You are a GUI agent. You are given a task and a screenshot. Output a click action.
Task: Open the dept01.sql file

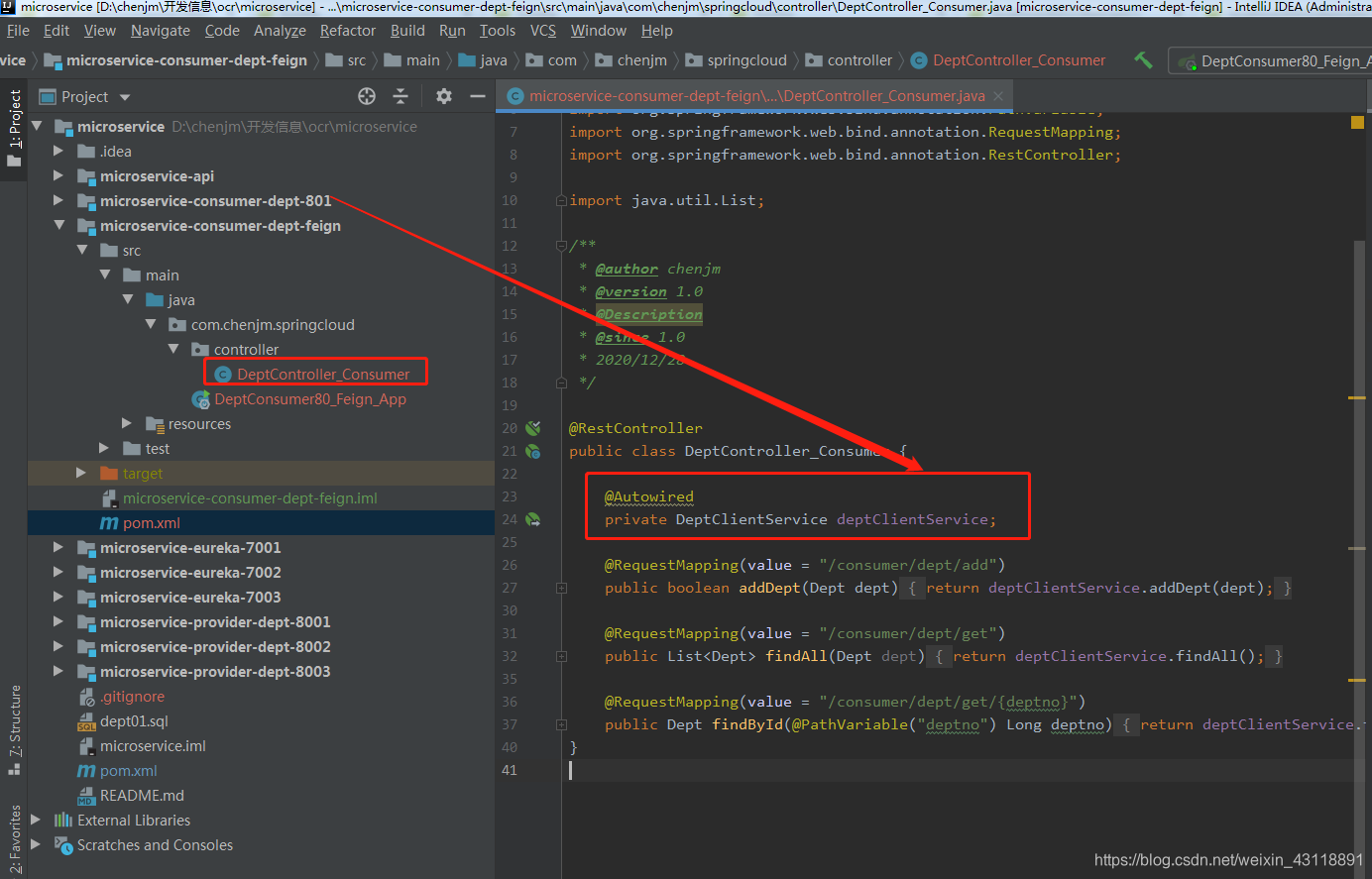click(134, 721)
